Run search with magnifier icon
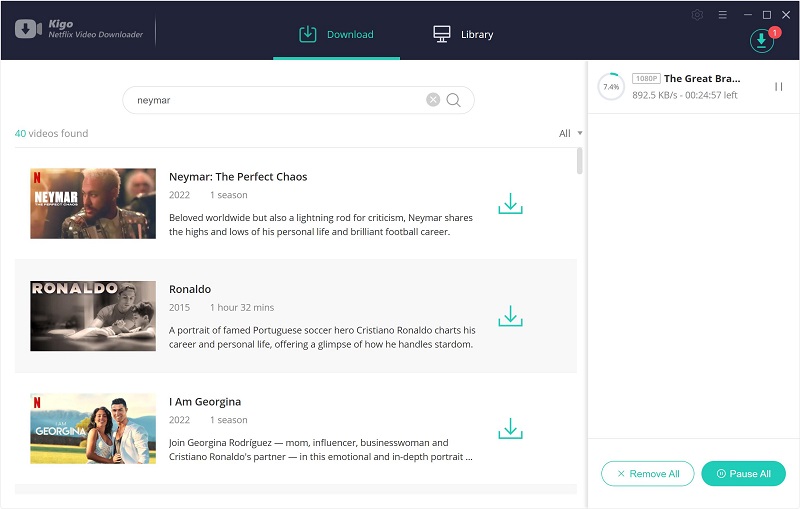The height and width of the screenshot is (509, 800). tap(454, 100)
